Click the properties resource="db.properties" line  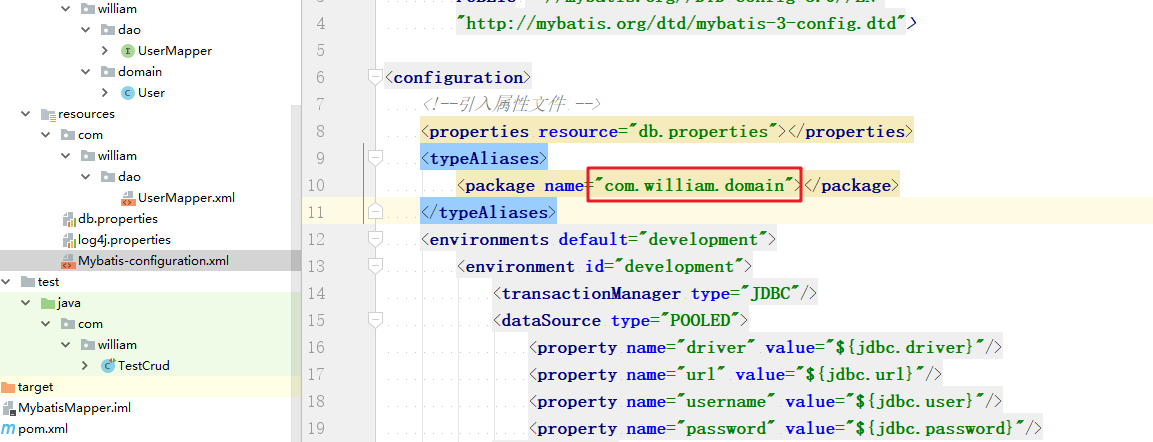click(666, 132)
